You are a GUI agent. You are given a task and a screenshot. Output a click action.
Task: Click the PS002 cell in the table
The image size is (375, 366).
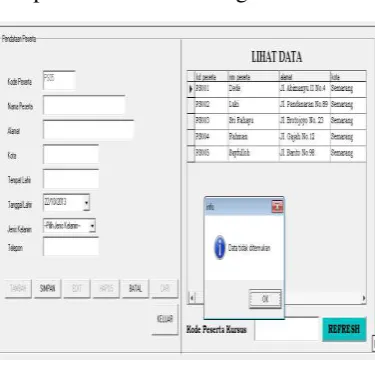coord(211,105)
